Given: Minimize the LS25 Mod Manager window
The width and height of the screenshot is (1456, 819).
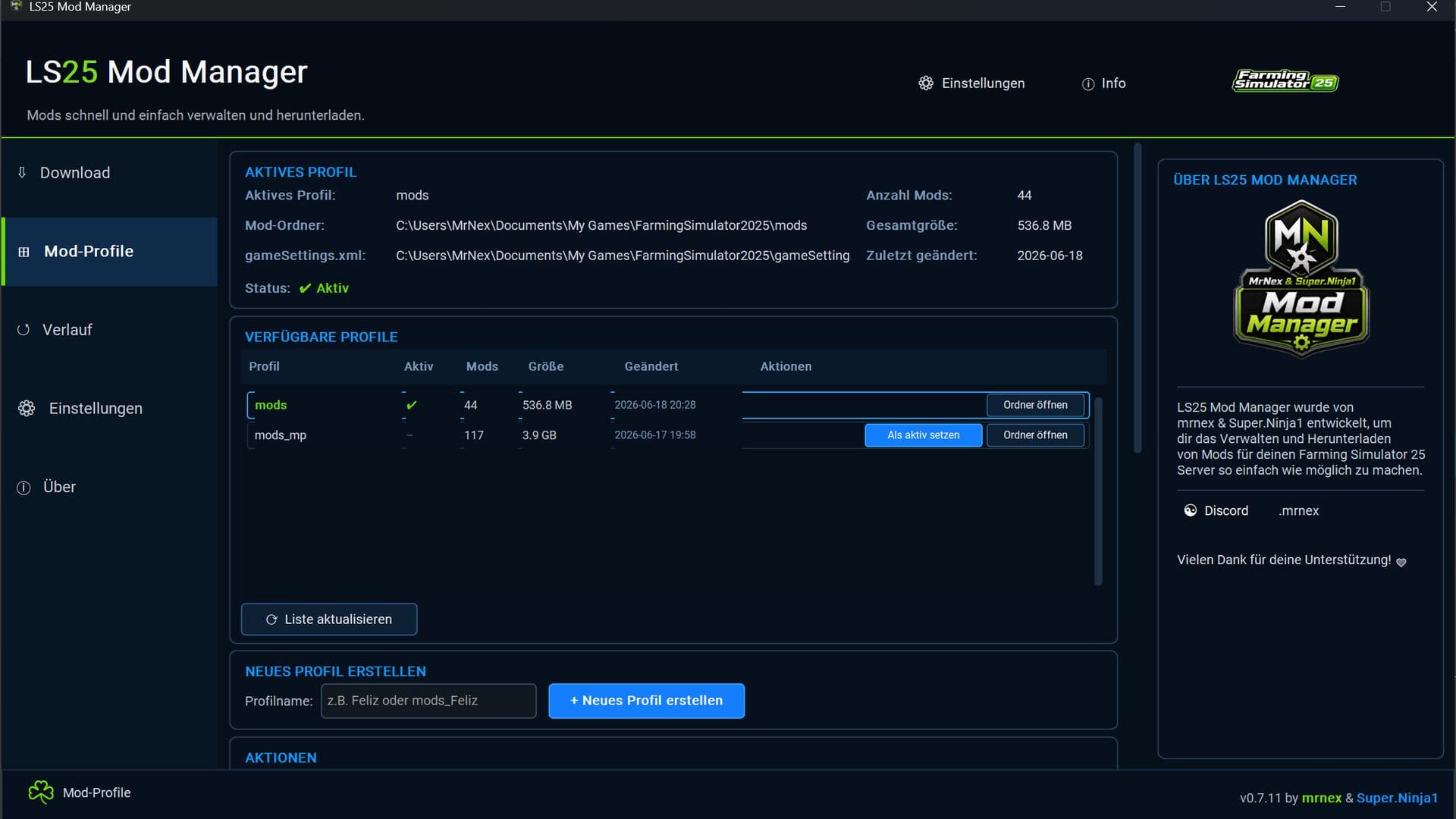Looking at the screenshot, I should [1341, 7].
